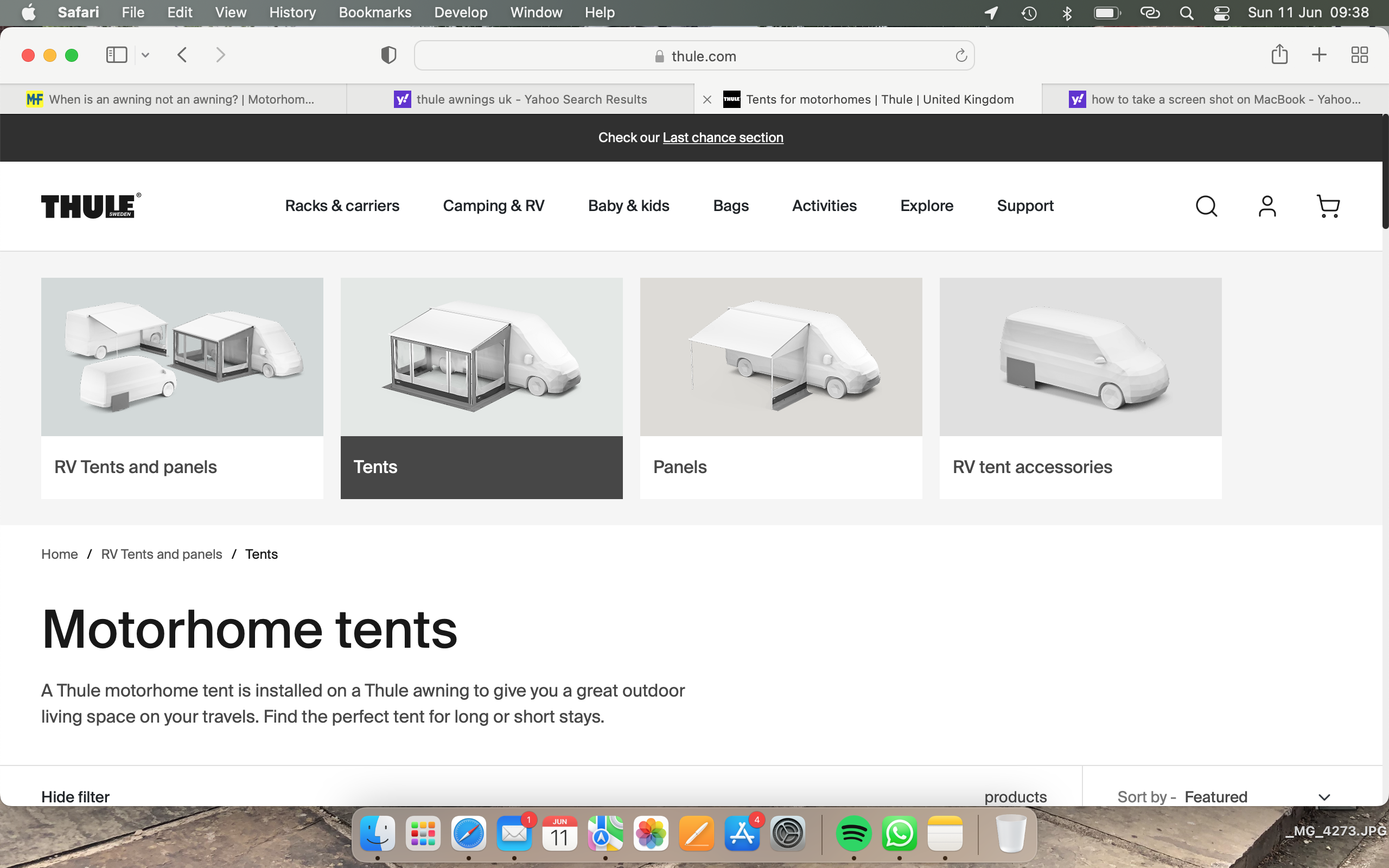Show the tab overview grid

point(1359,55)
